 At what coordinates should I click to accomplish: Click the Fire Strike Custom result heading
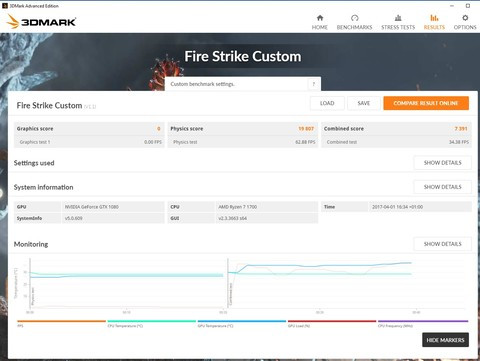[49, 105]
